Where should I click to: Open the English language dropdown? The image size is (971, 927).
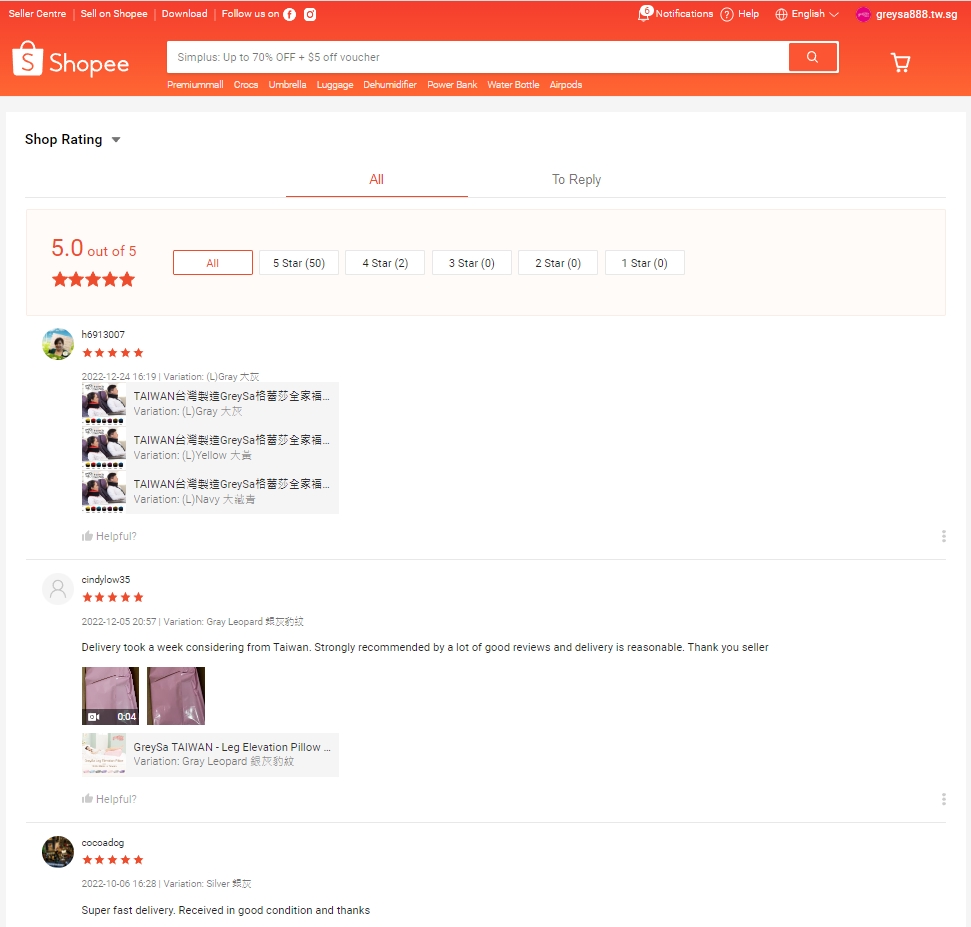(807, 14)
